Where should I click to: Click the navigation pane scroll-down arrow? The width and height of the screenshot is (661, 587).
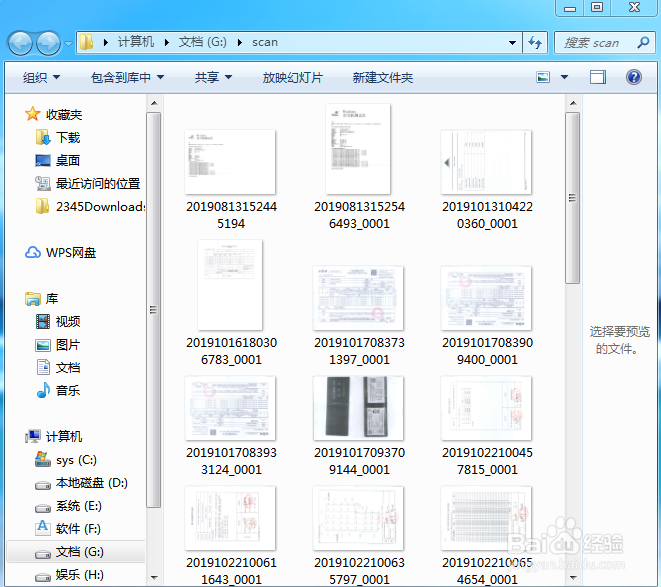(154, 577)
